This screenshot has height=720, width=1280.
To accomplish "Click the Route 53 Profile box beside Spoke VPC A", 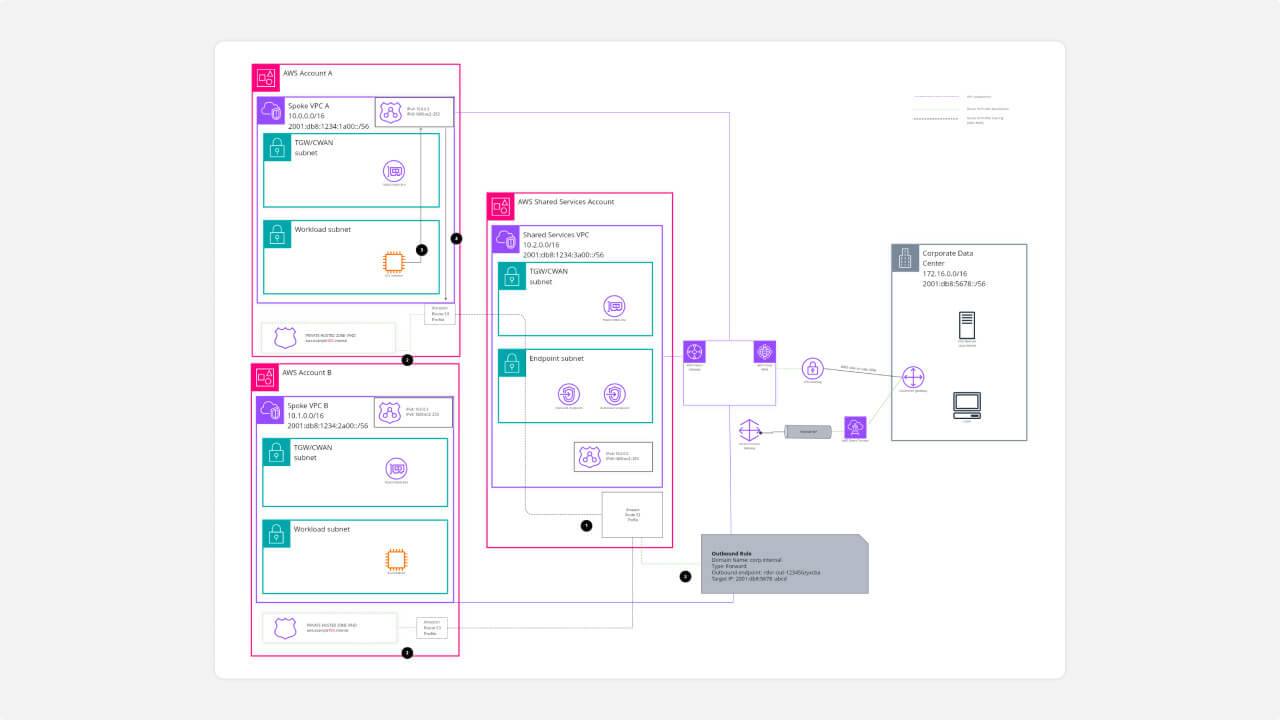I will [440, 314].
